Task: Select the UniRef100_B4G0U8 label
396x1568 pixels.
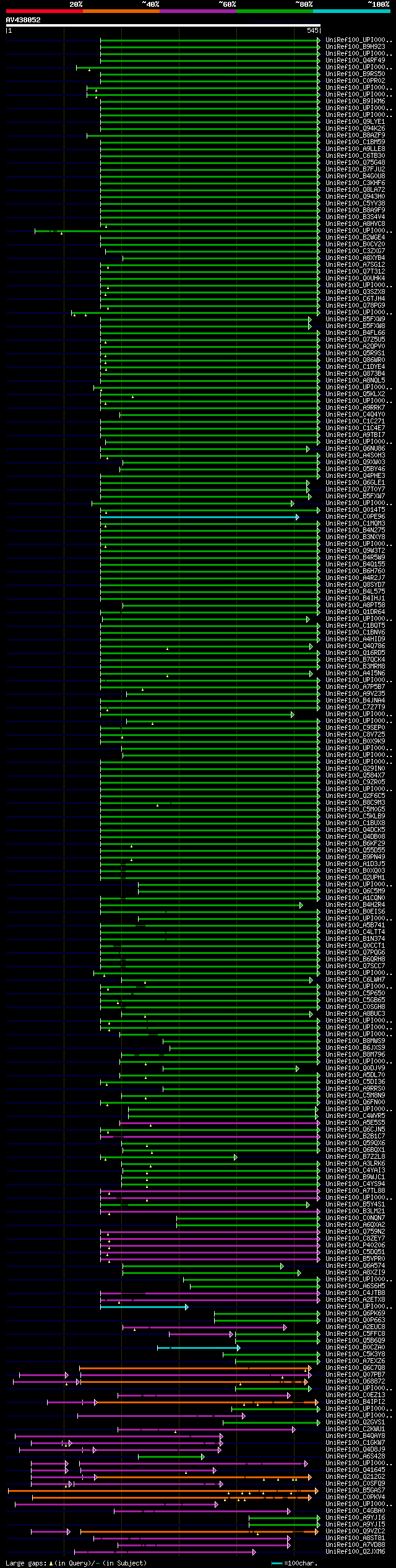Action: pyautogui.click(x=355, y=176)
